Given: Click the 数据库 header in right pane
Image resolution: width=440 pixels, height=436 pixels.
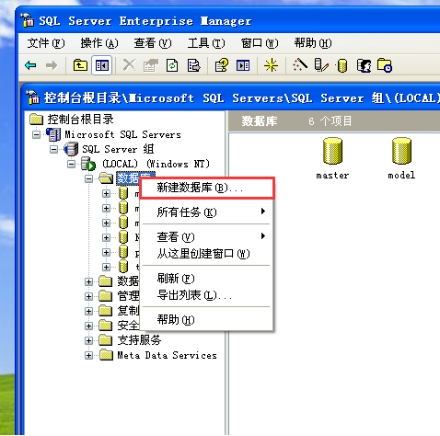Looking at the screenshot, I should coord(259,121).
